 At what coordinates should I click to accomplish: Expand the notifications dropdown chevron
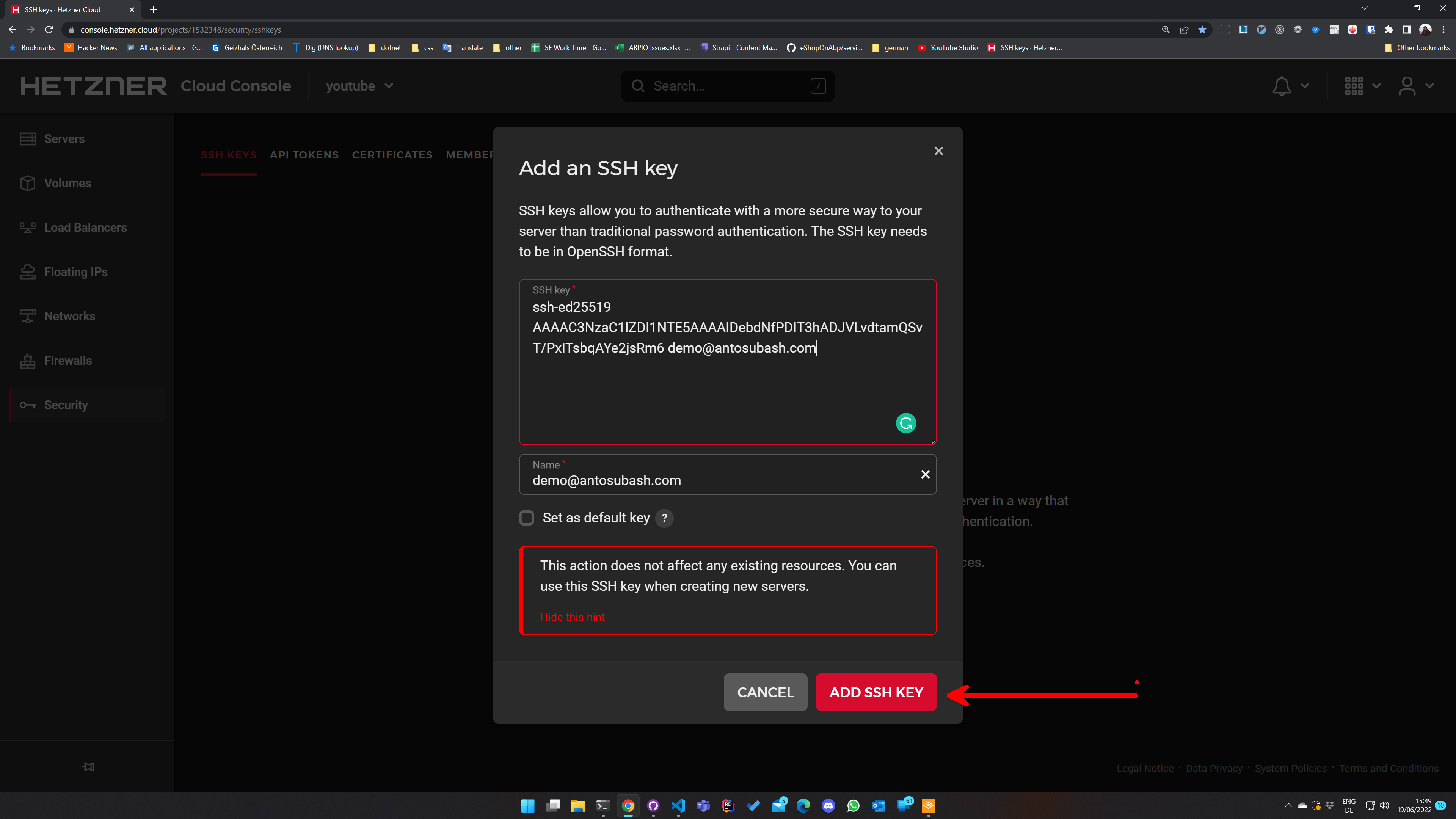[x=1305, y=86]
